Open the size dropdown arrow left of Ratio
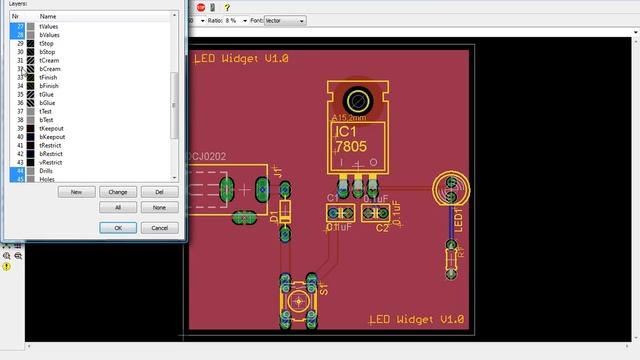 coord(202,21)
